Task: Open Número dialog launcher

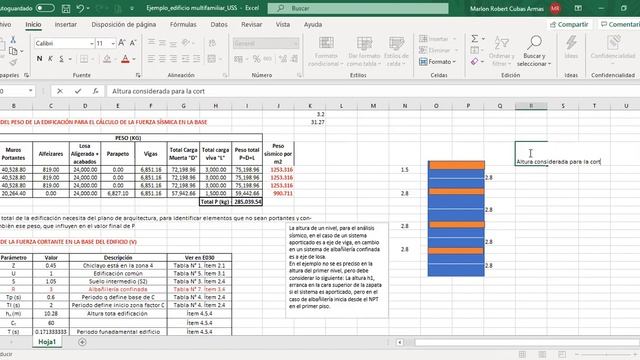Action: (299, 75)
